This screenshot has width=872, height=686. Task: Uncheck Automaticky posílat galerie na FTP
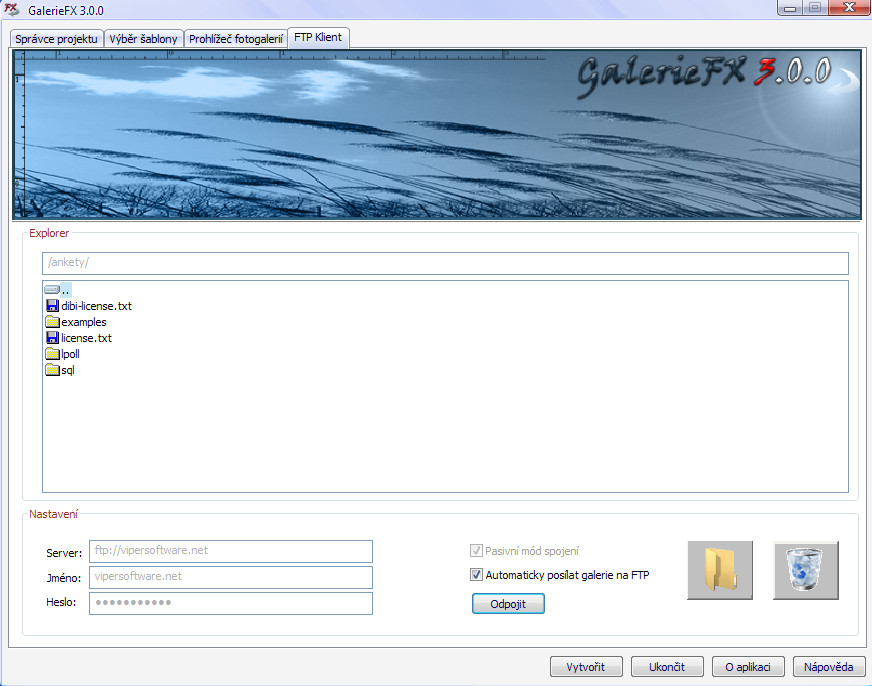476,574
